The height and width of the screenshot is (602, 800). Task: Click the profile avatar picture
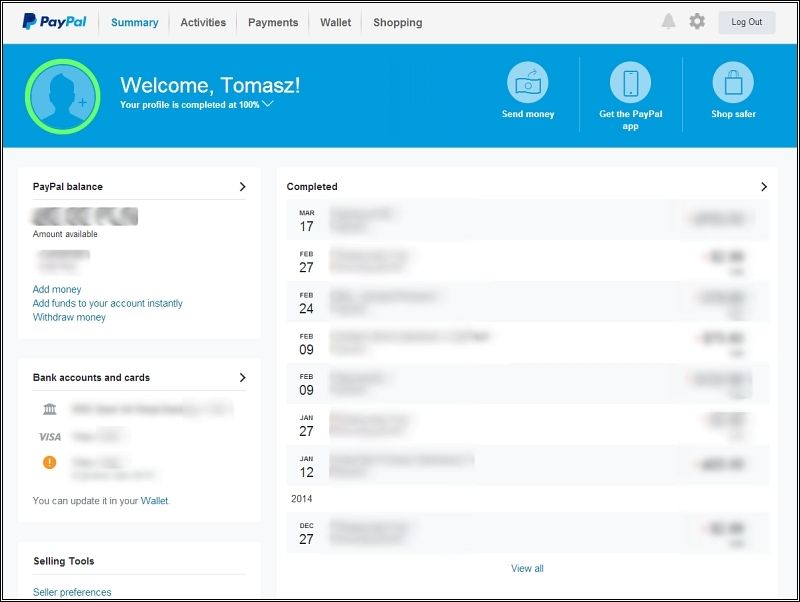[x=63, y=96]
